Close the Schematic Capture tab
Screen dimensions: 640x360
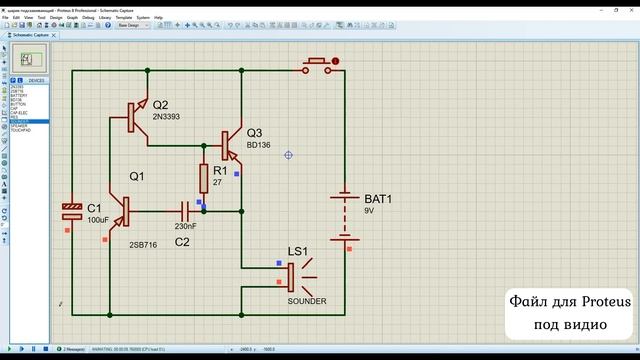point(53,36)
